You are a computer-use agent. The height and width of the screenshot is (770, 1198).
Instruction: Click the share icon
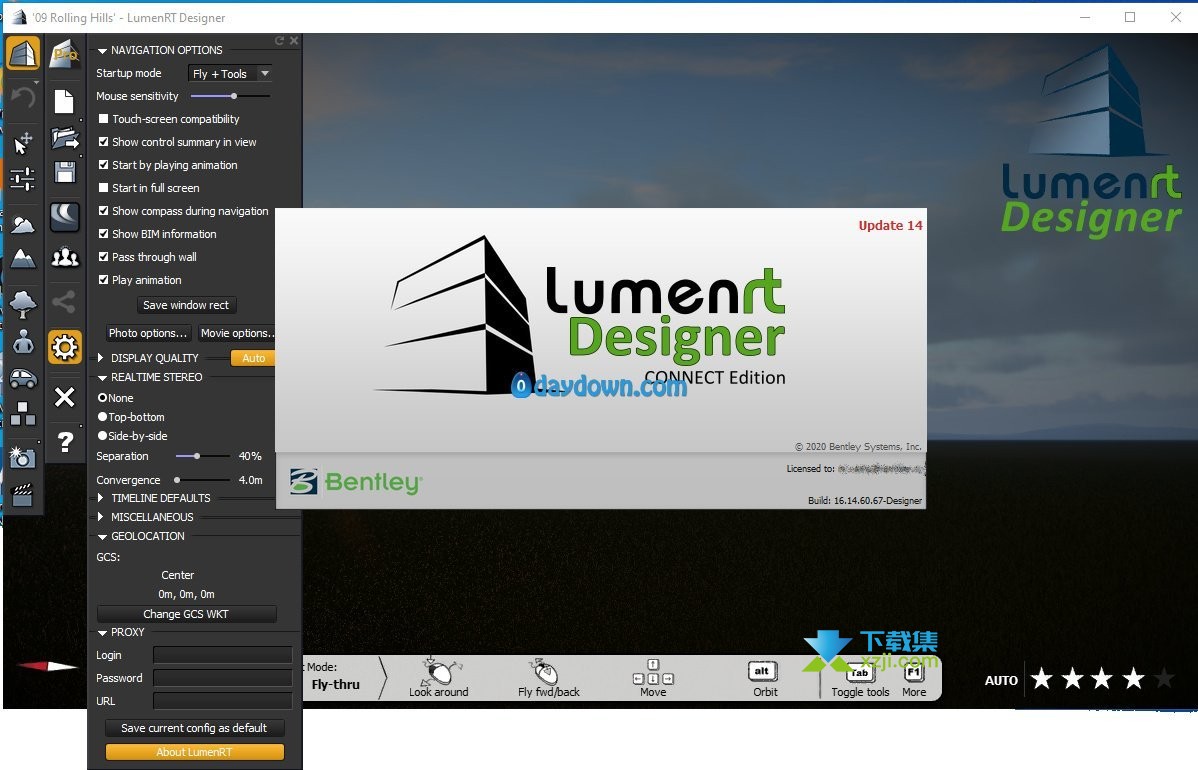tap(64, 302)
